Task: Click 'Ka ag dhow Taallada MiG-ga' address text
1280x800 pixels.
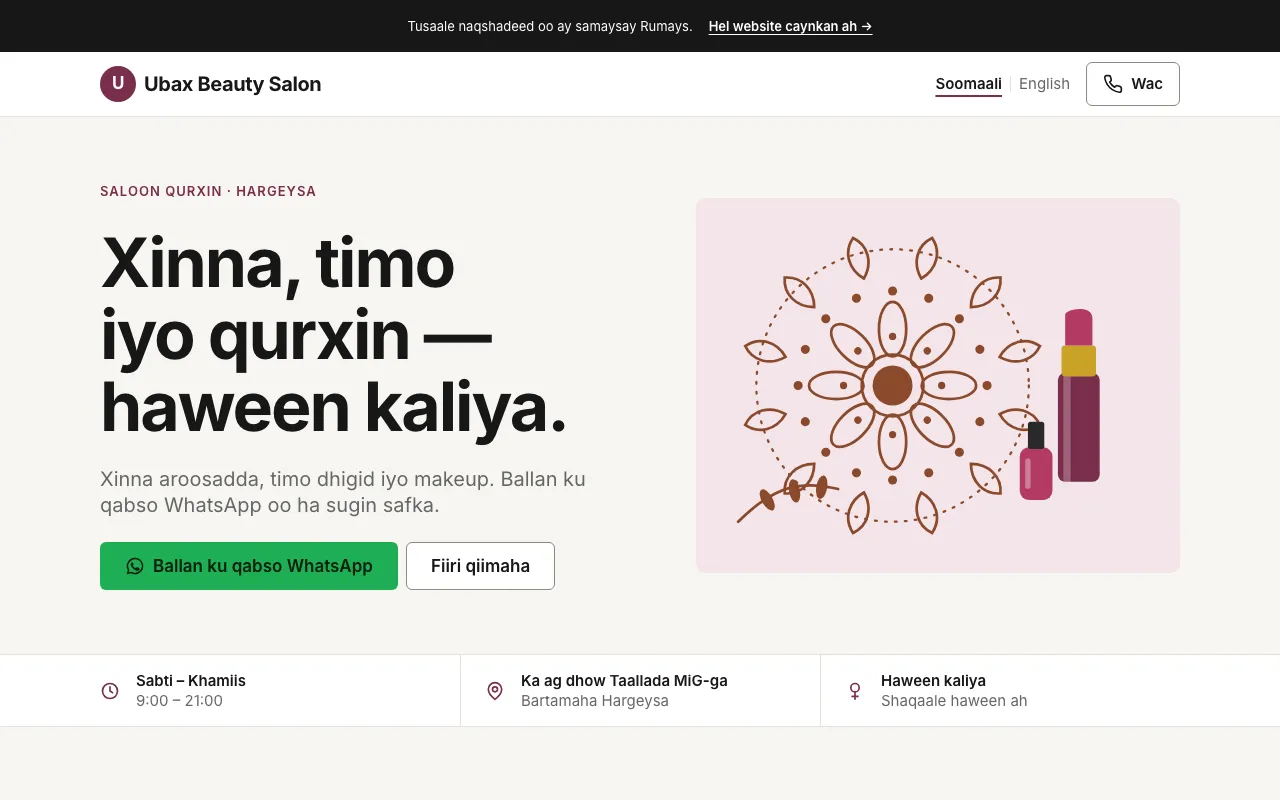Action: [x=624, y=681]
